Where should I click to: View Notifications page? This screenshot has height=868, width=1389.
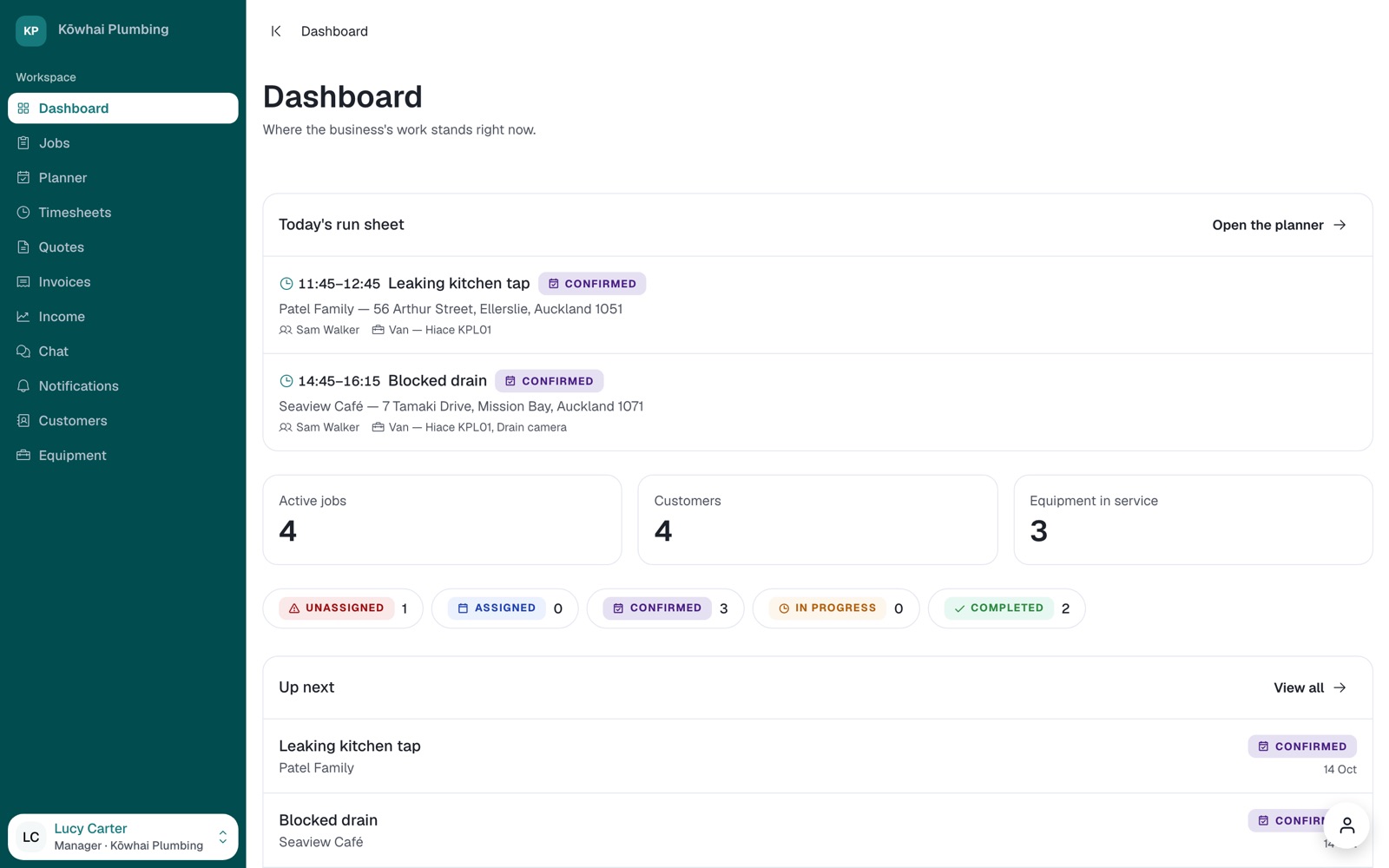tap(123, 386)
